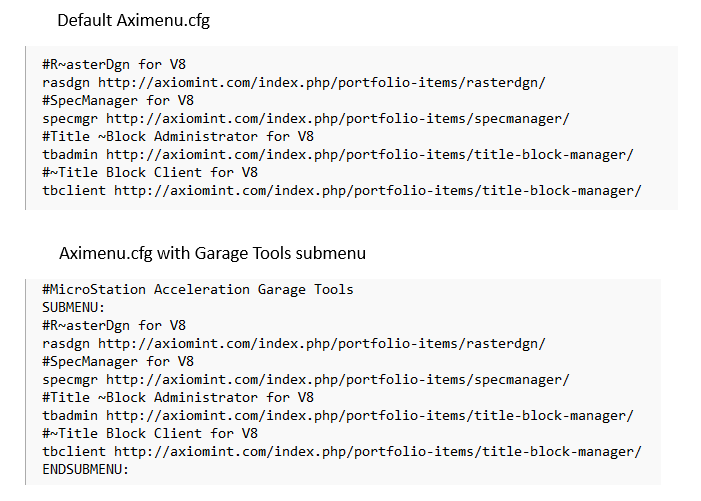This screenshot has width=701, height=501.
Task: Click the Default Aximenu.cfg heading
Action: 133,21
